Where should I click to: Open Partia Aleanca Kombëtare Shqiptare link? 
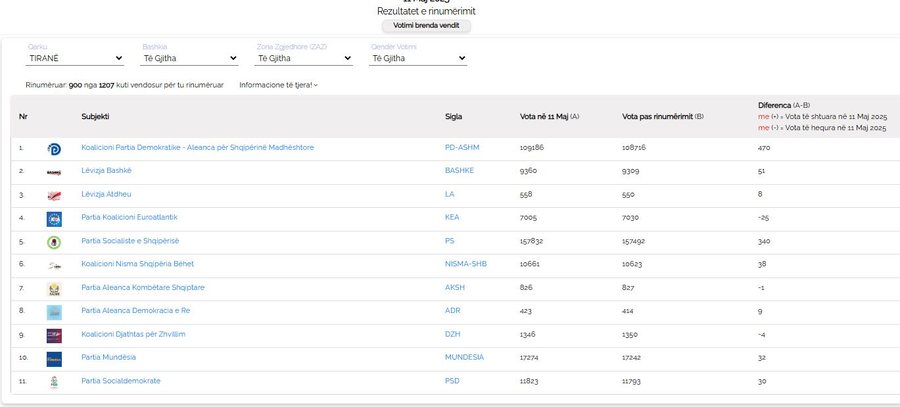143,287
